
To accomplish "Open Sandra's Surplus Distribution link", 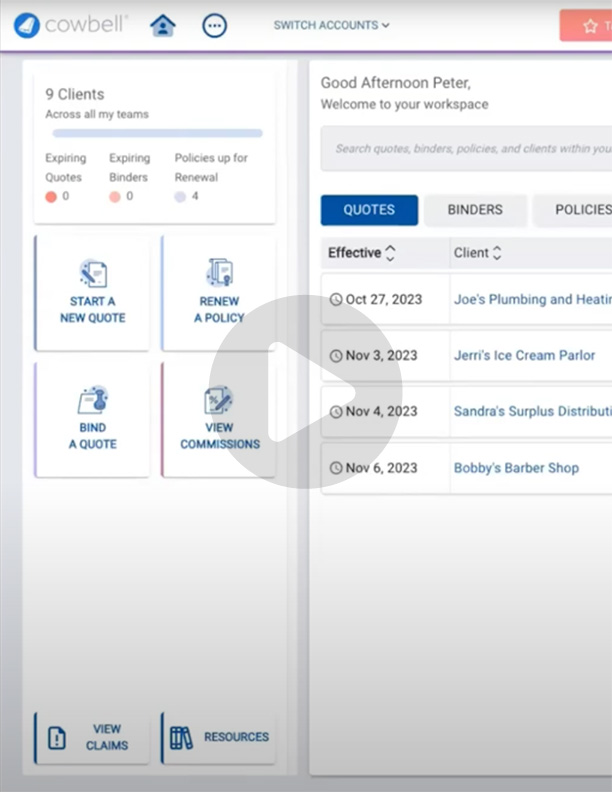I will click(x=533, y=411).
